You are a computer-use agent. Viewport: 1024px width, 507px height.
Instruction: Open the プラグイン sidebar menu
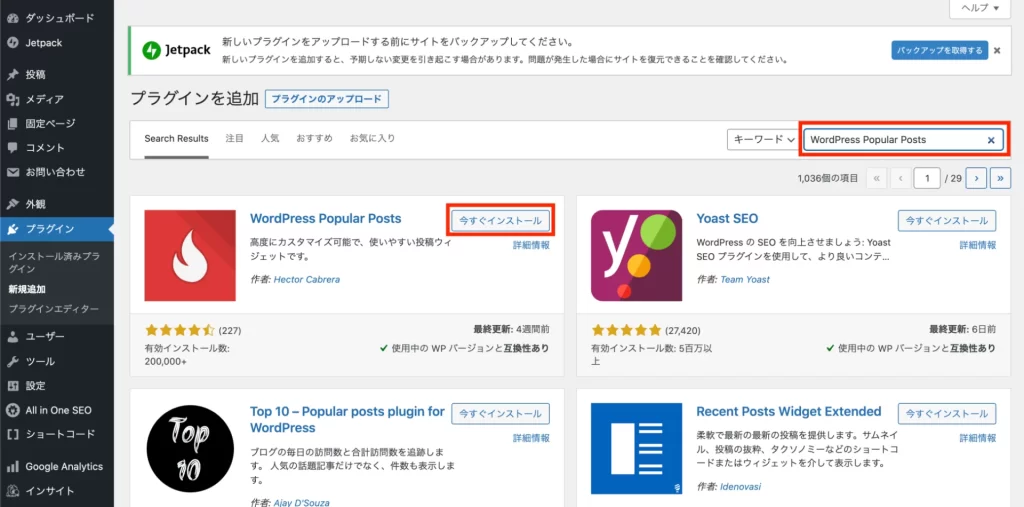point(50,229)
